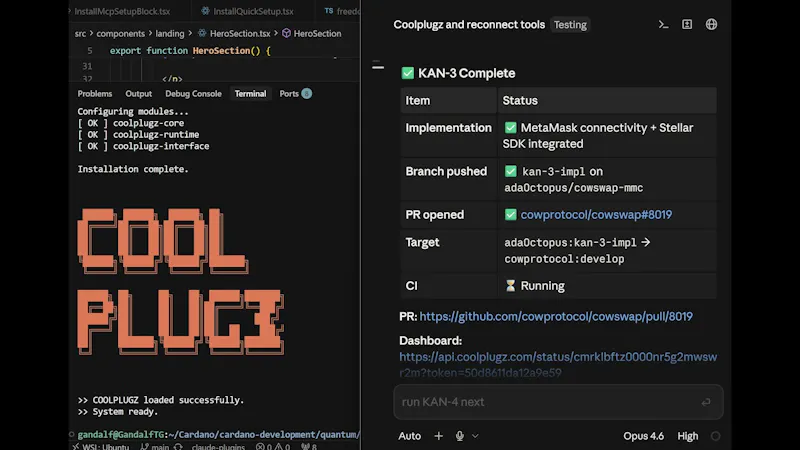Viewport: 800px width, 450px height.
Task: Click the plus icon to add attachment
Action: pos(438,436)
